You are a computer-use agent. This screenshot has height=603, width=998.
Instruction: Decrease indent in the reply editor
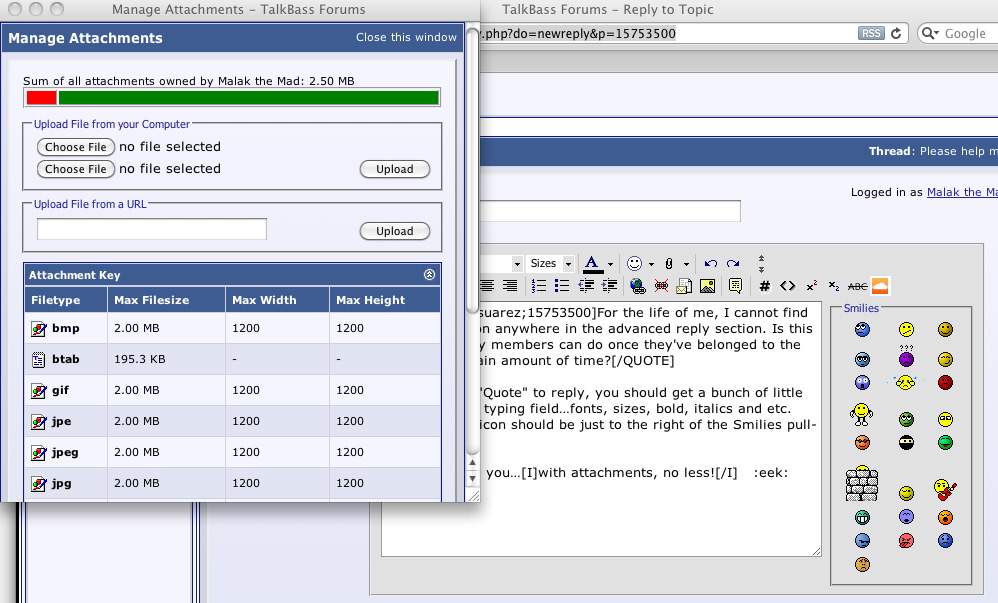(x=586, y=286)
